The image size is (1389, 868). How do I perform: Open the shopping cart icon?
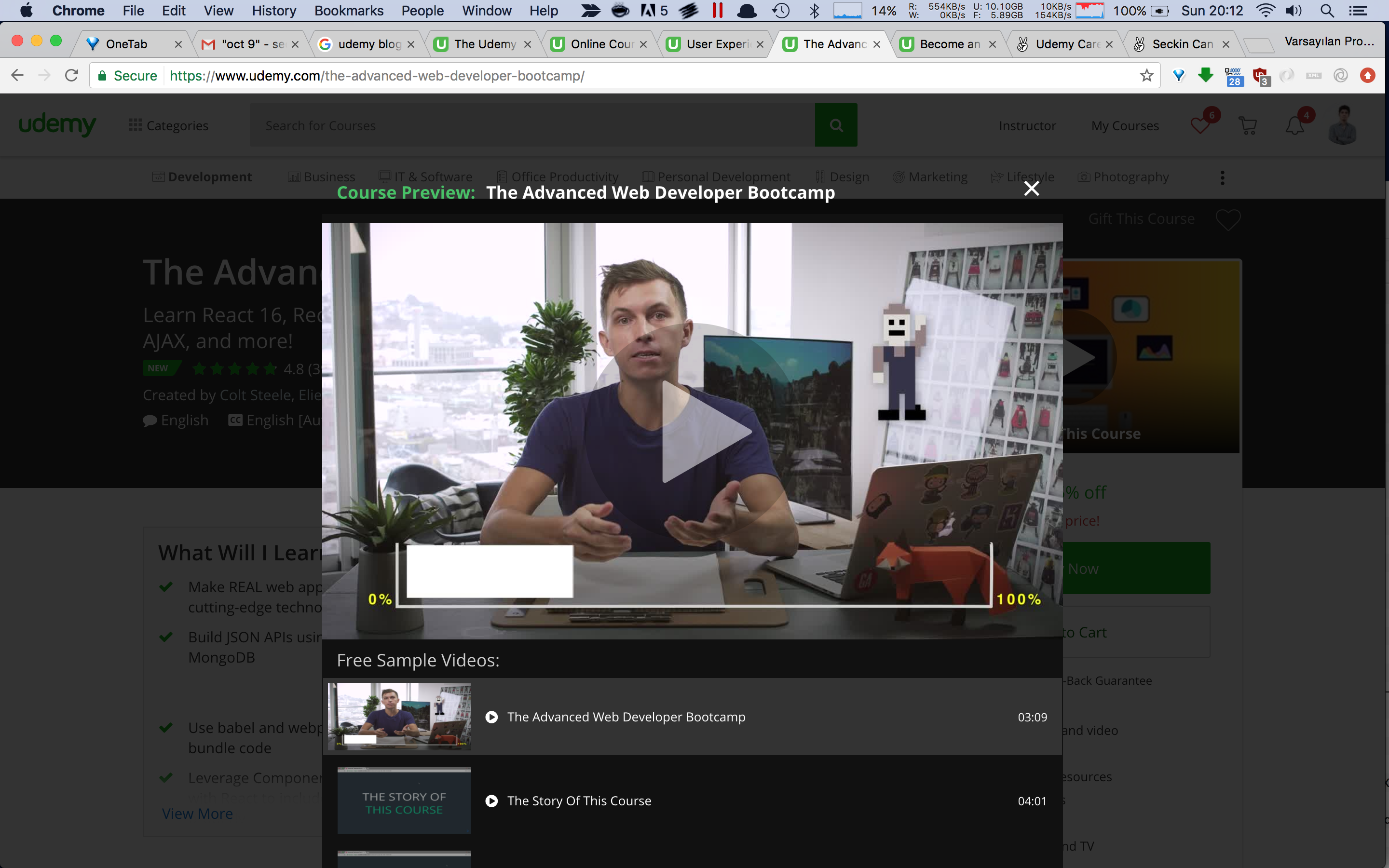[x=1248, y=125]
